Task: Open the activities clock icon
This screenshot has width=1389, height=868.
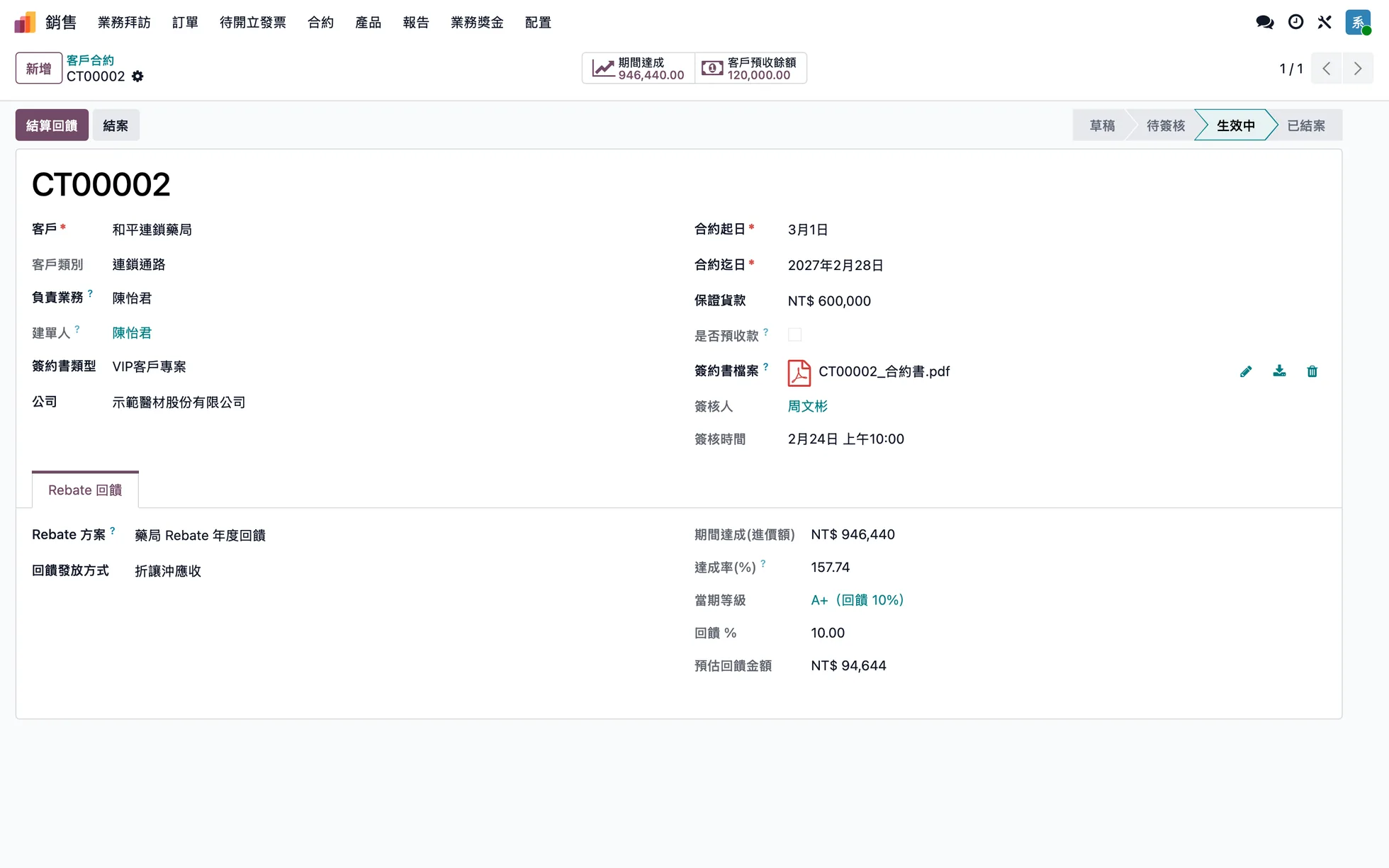Action: [1295, 23]
